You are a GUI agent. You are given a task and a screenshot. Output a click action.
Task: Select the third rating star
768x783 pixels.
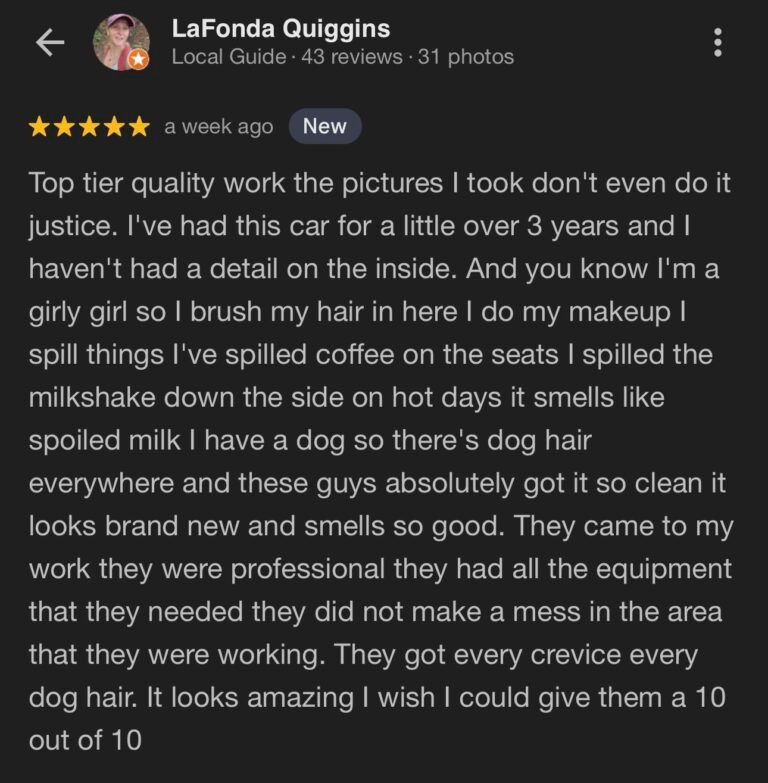pyautogui.click(x=89, y=127)
